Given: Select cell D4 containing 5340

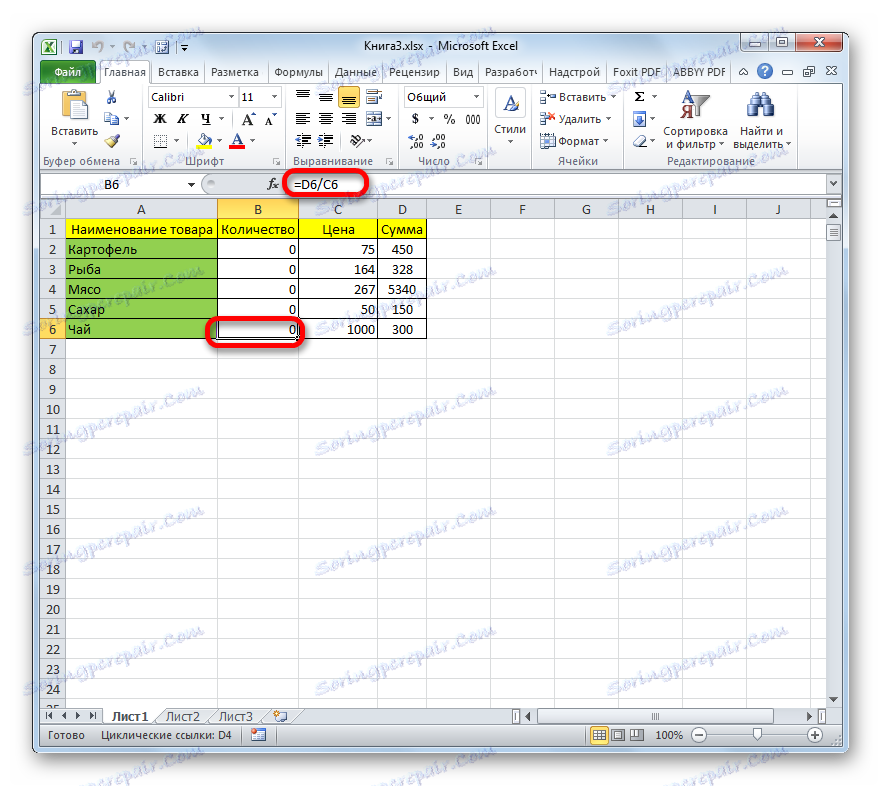Looking at the screenshot, I should coord(402,290).
